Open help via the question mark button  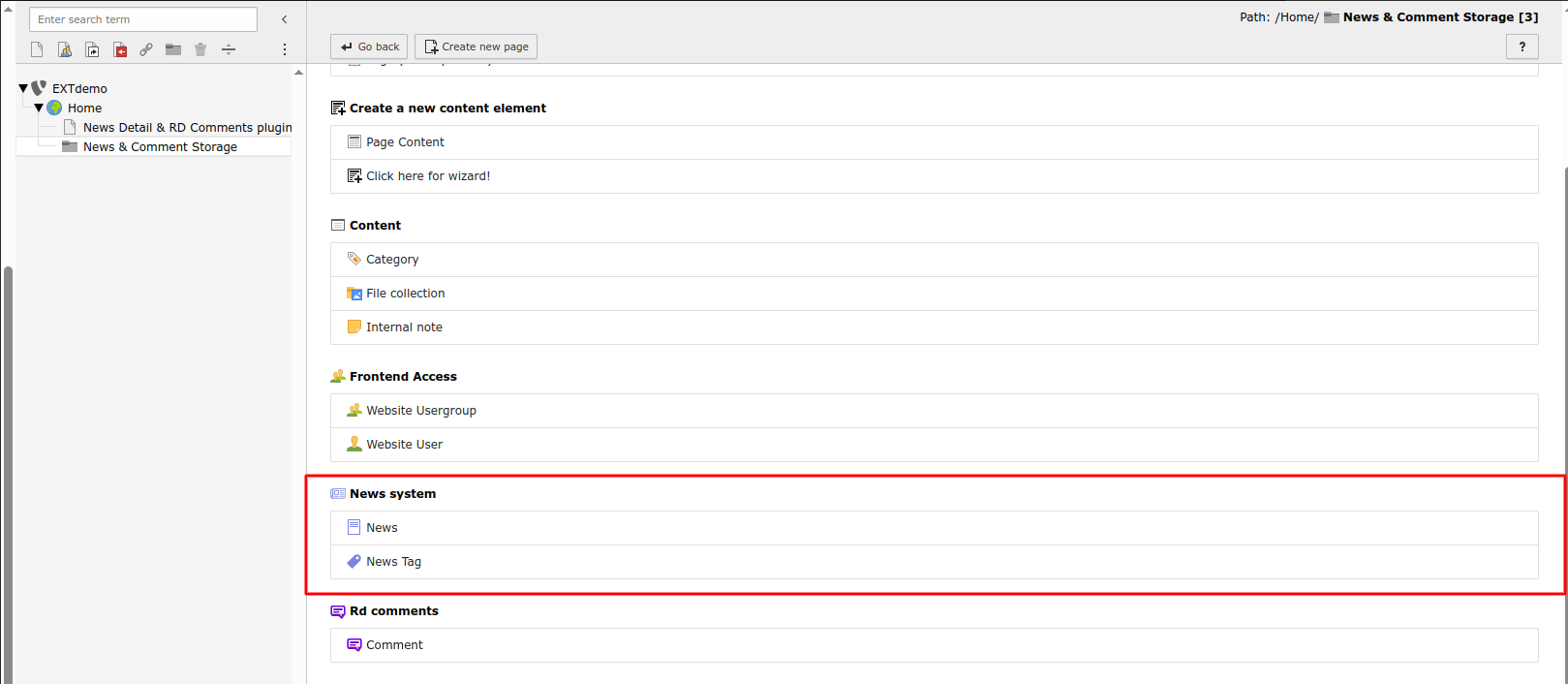pyautogui.click(x=1522, y=47)
